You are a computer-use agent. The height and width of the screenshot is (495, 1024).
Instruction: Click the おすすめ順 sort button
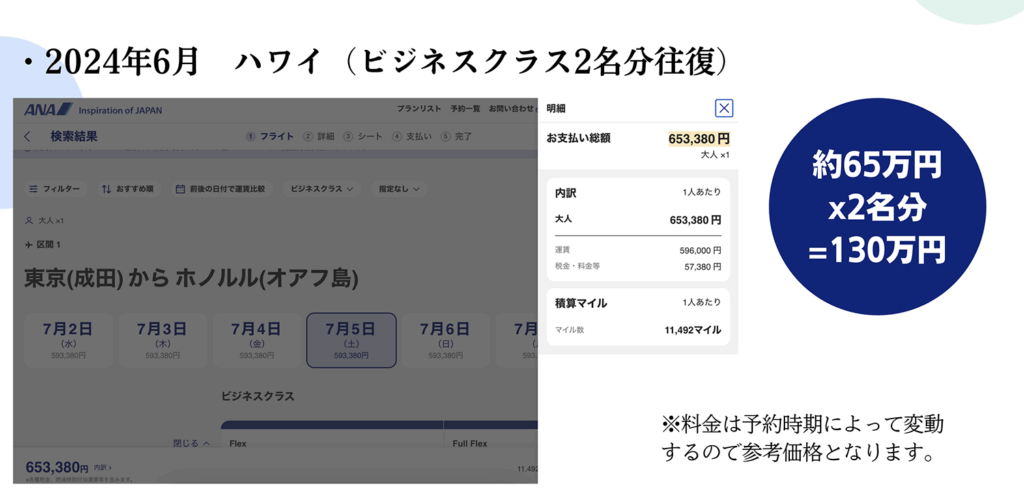128,188
